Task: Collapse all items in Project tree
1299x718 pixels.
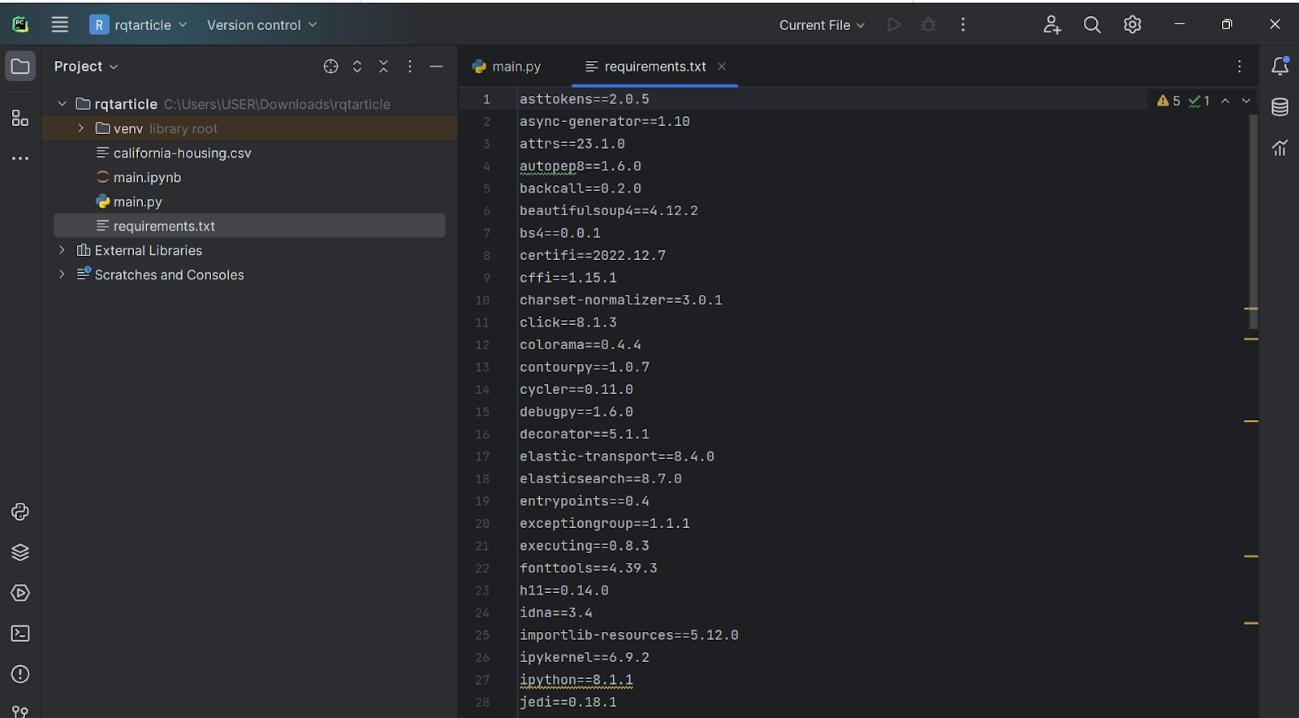Action: (x=383, y=66)
